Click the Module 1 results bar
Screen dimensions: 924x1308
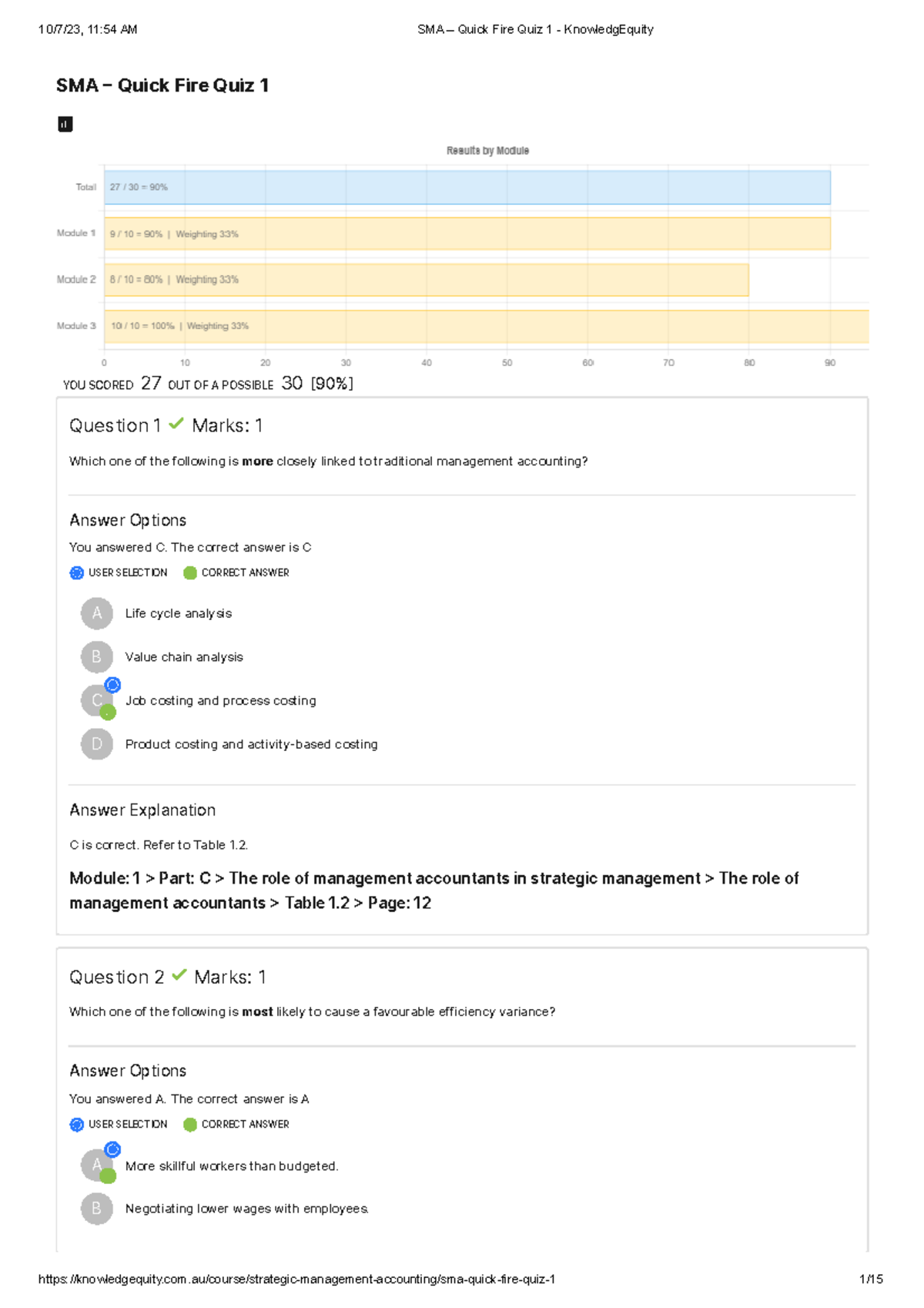467,233
